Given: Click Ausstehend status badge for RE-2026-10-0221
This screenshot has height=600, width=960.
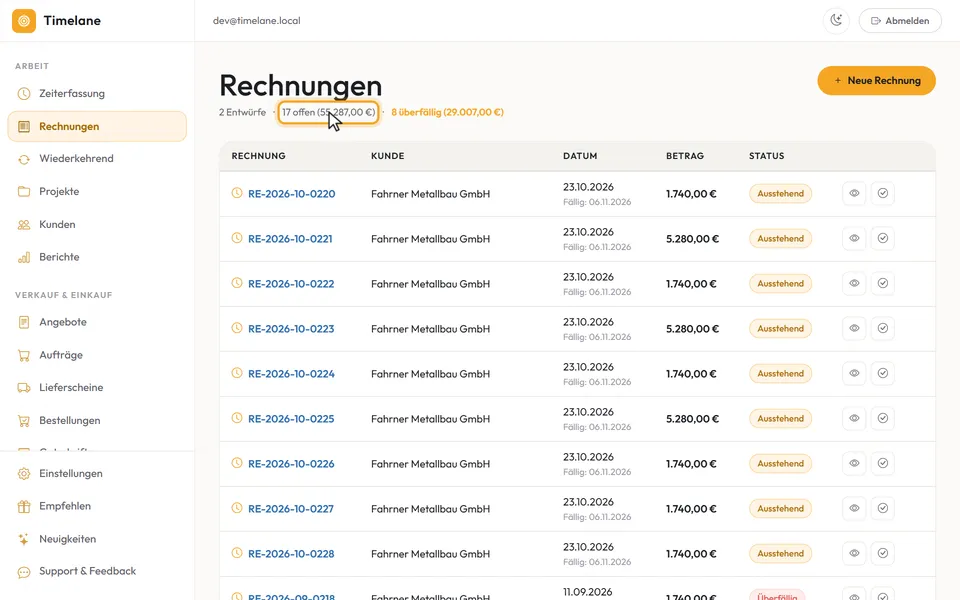Looking at the screenshot, I should click(x=781, y=239).
